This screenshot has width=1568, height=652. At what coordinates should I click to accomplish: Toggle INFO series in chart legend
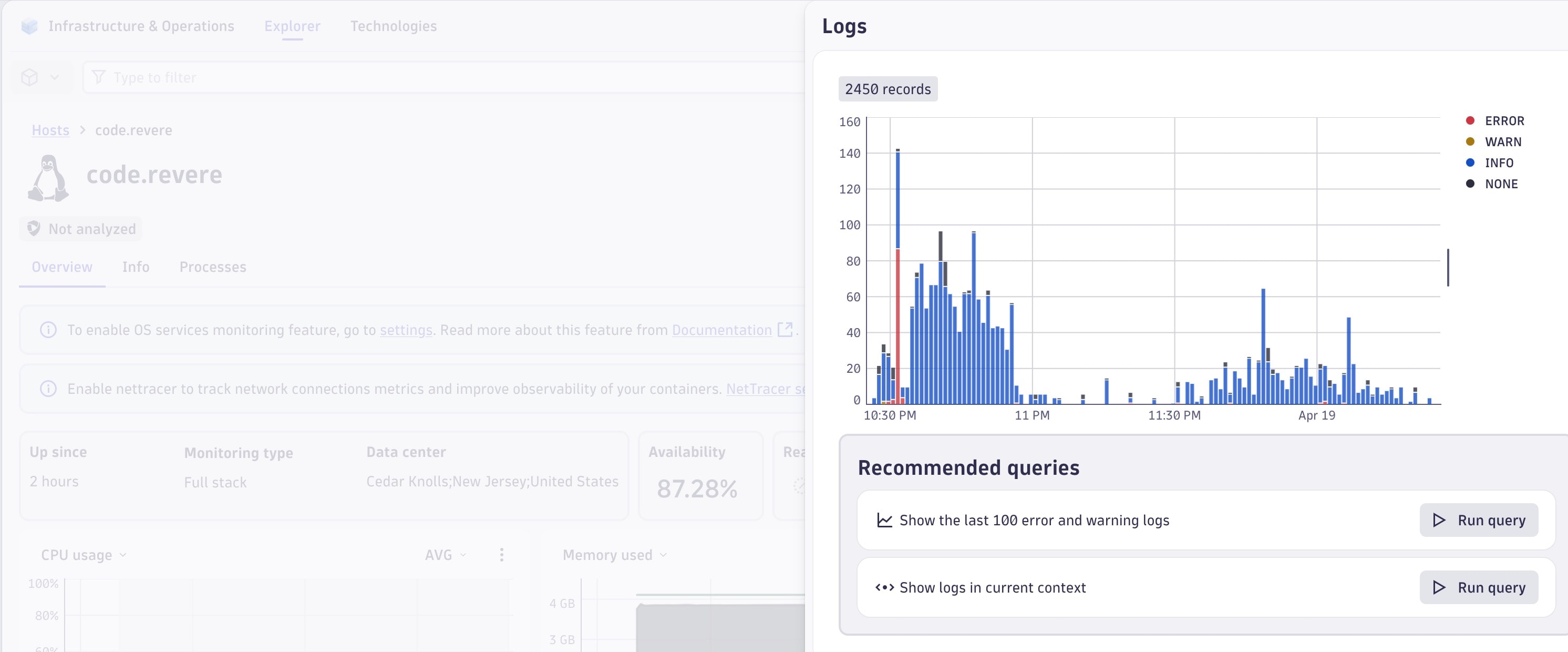point(1499,162)
